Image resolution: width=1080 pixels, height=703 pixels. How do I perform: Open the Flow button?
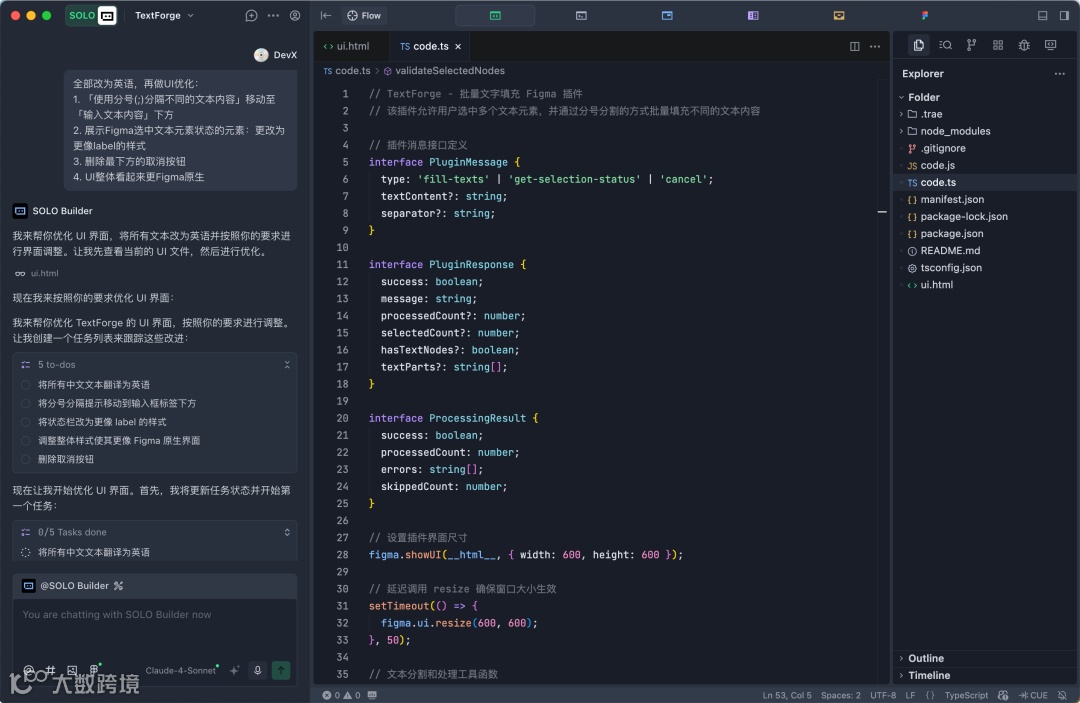pos(364,15)
